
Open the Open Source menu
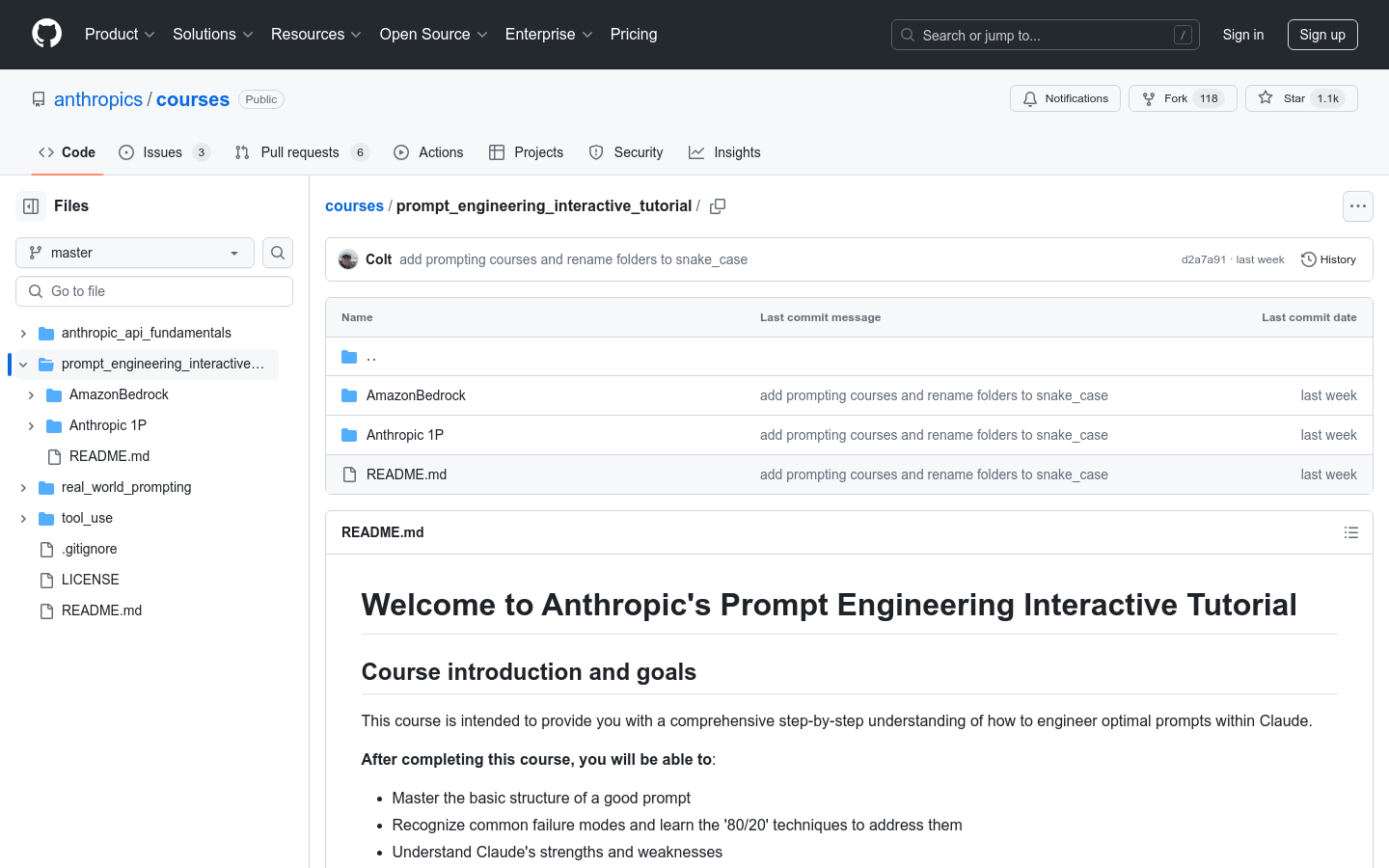(434, 34)
